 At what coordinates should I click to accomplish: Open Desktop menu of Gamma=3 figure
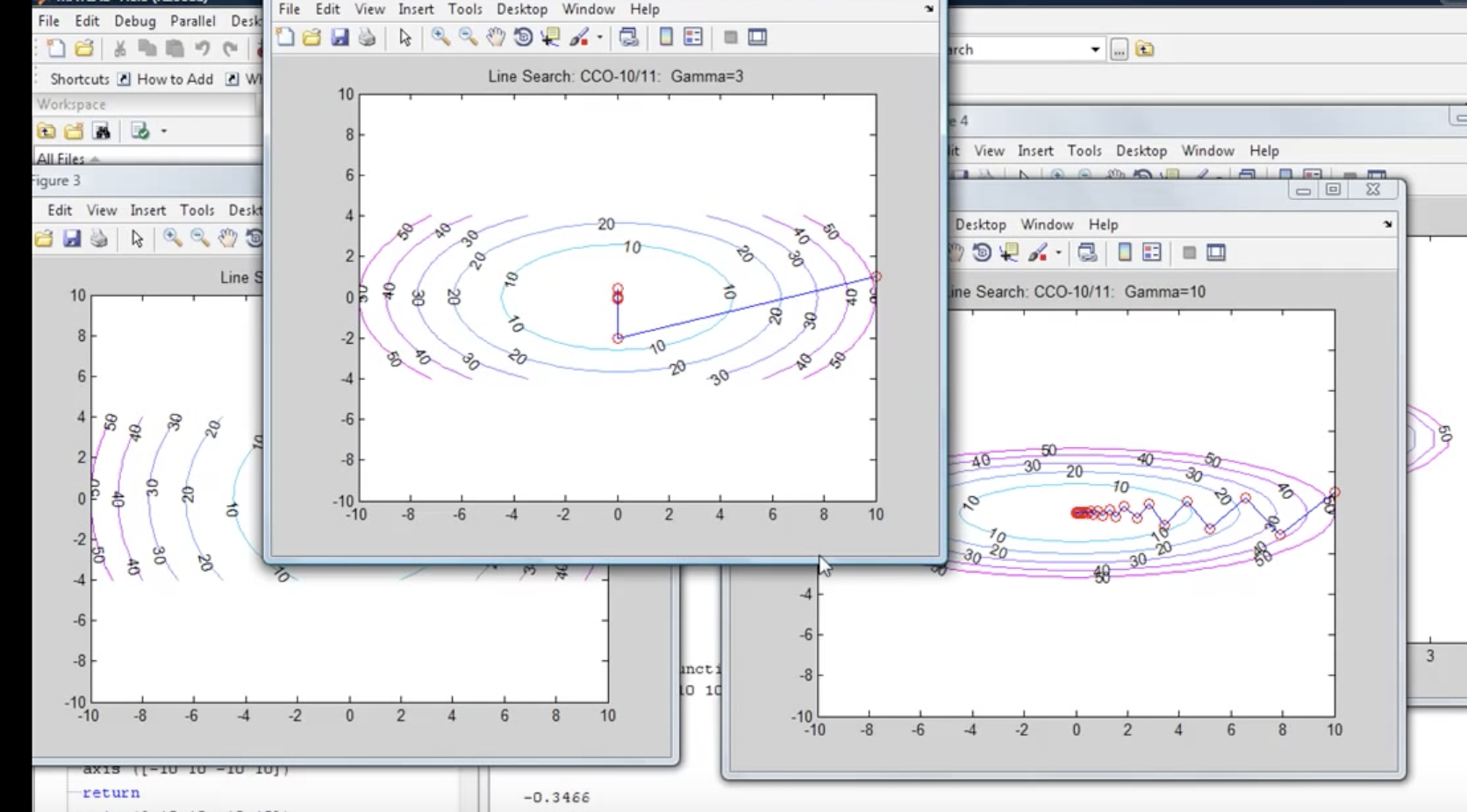522,9
